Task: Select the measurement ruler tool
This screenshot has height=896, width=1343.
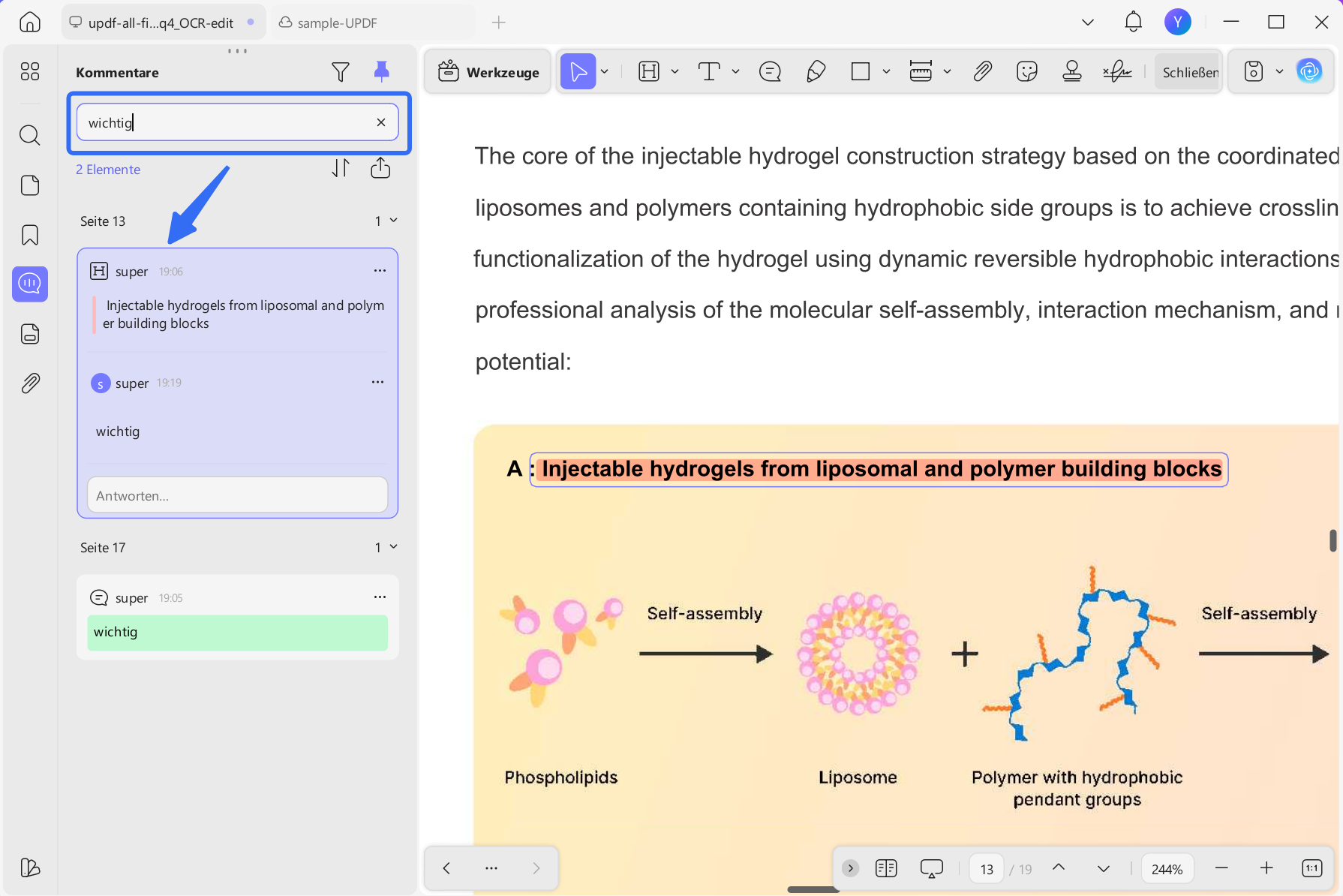Action: pyautogui.click(x=921, y=72)
